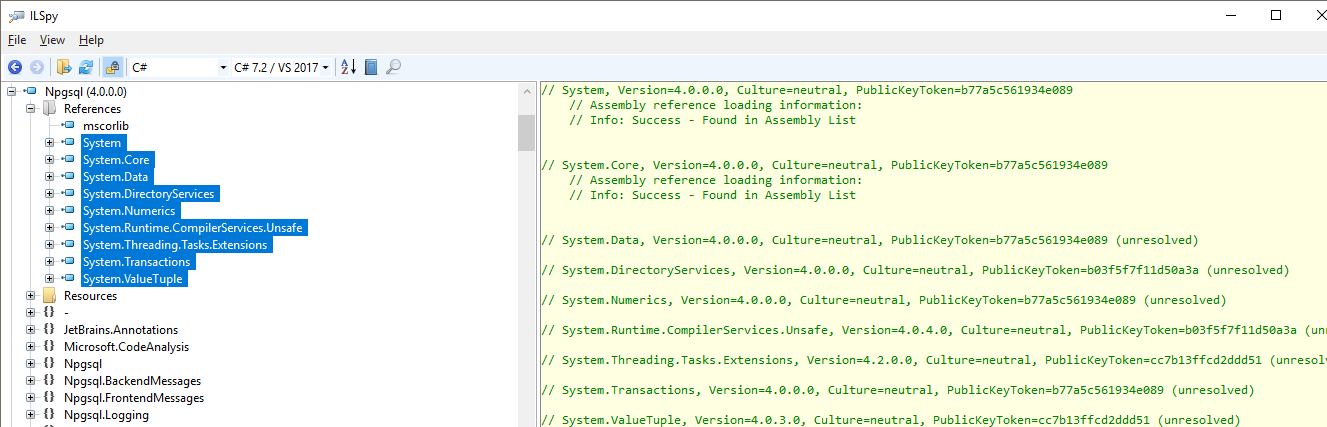Click the Npgsql assembly icon
This screenshot has width=1327, height=427.
[31, 92]
